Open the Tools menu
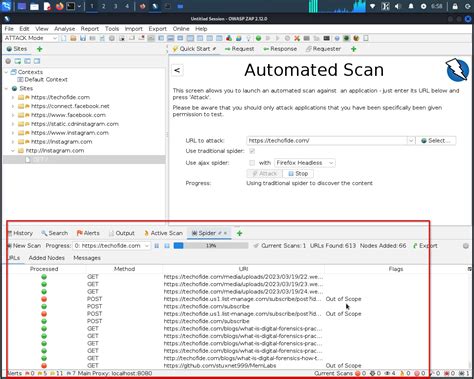The width and height of the screenshot is (474, 379). point(112,29)
